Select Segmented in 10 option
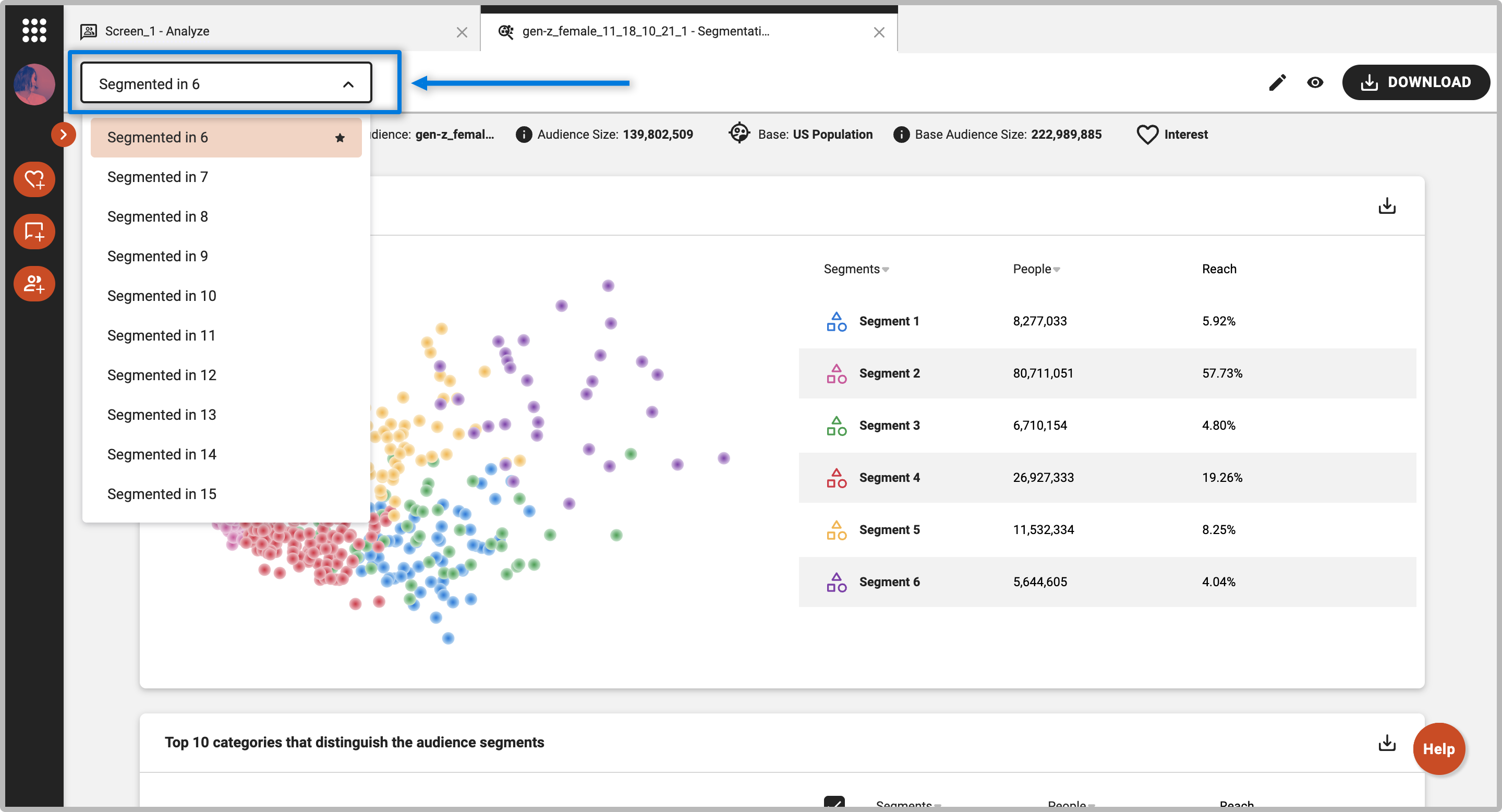Viewport: 1502px width, 812px height. tap(162, 296)
